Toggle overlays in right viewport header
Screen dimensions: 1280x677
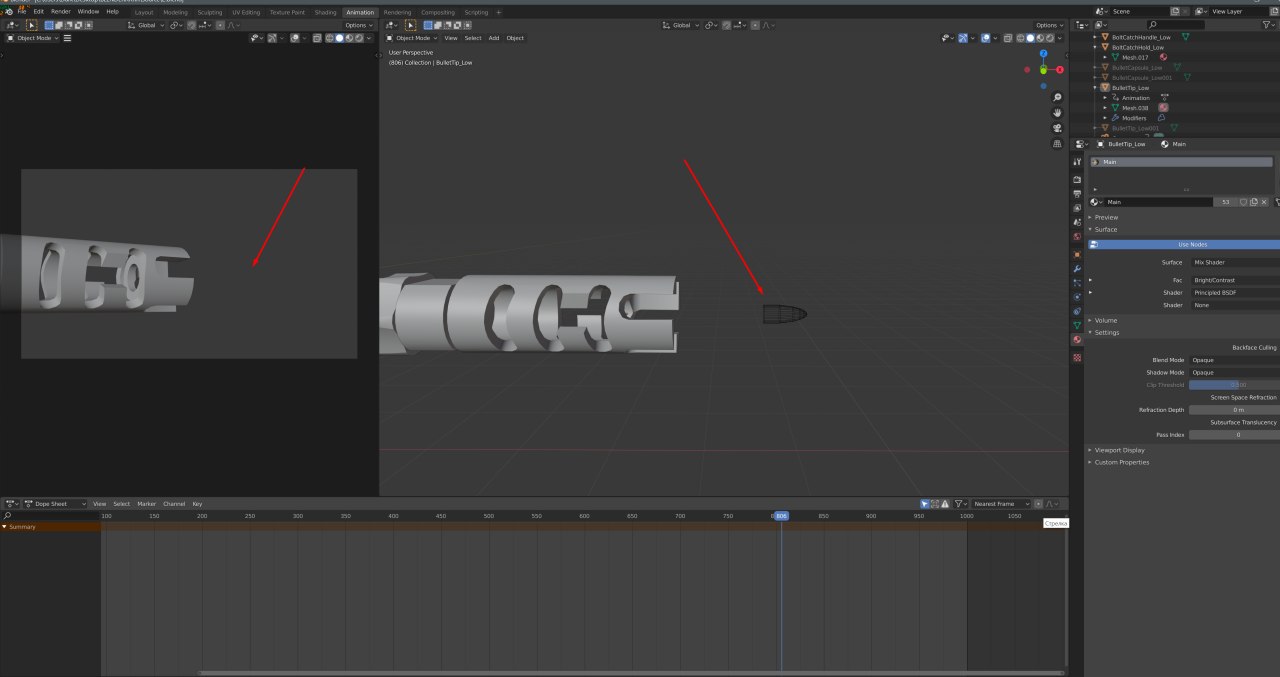click(986, 38)
